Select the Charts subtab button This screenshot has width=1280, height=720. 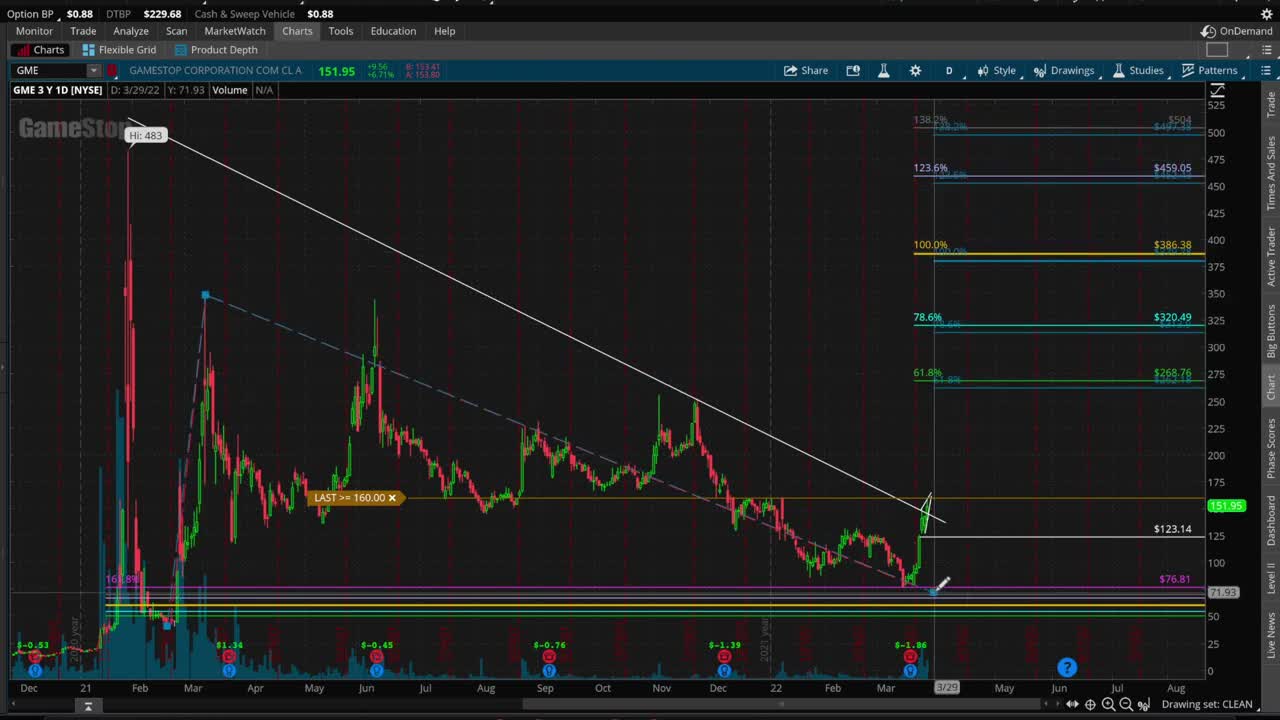(x=40, y=50)
